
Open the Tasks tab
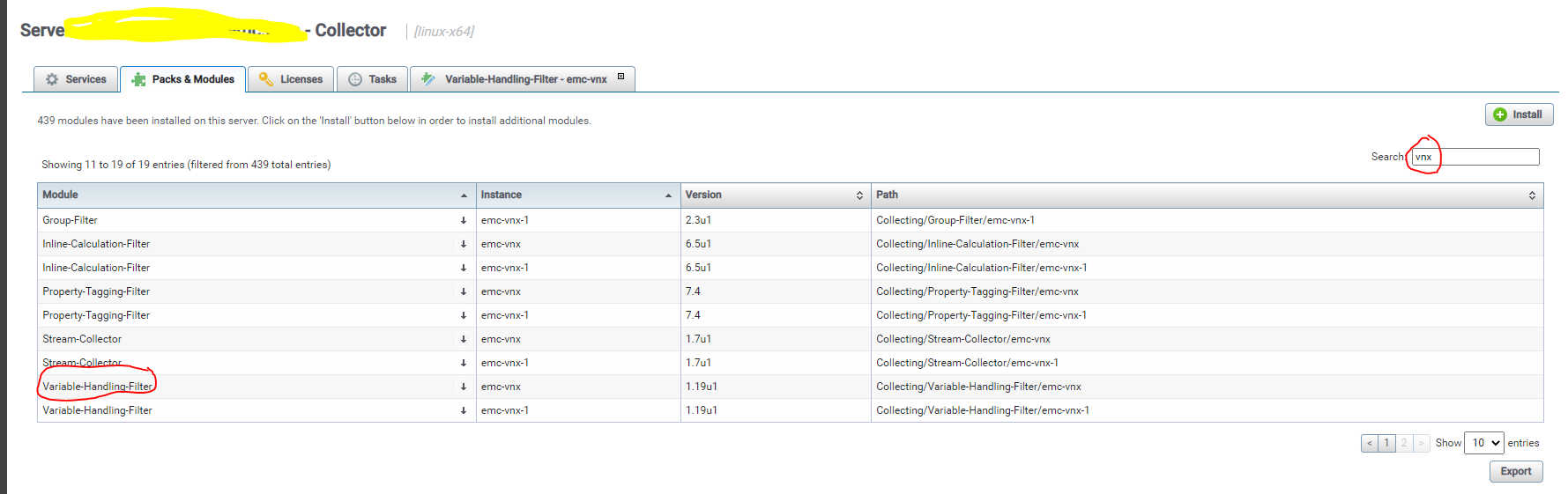[372, 79]
